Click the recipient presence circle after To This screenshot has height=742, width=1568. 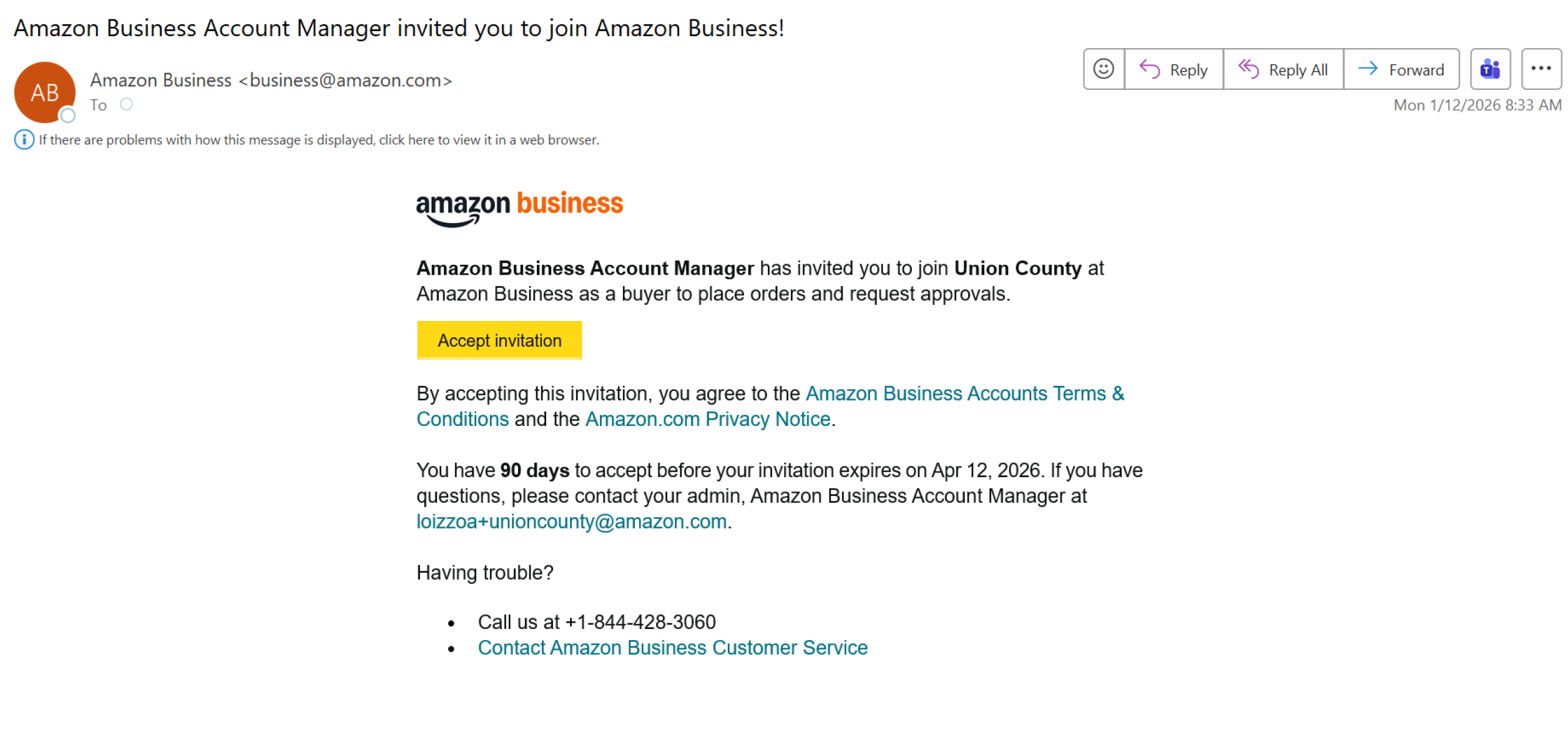click(126, 104)
